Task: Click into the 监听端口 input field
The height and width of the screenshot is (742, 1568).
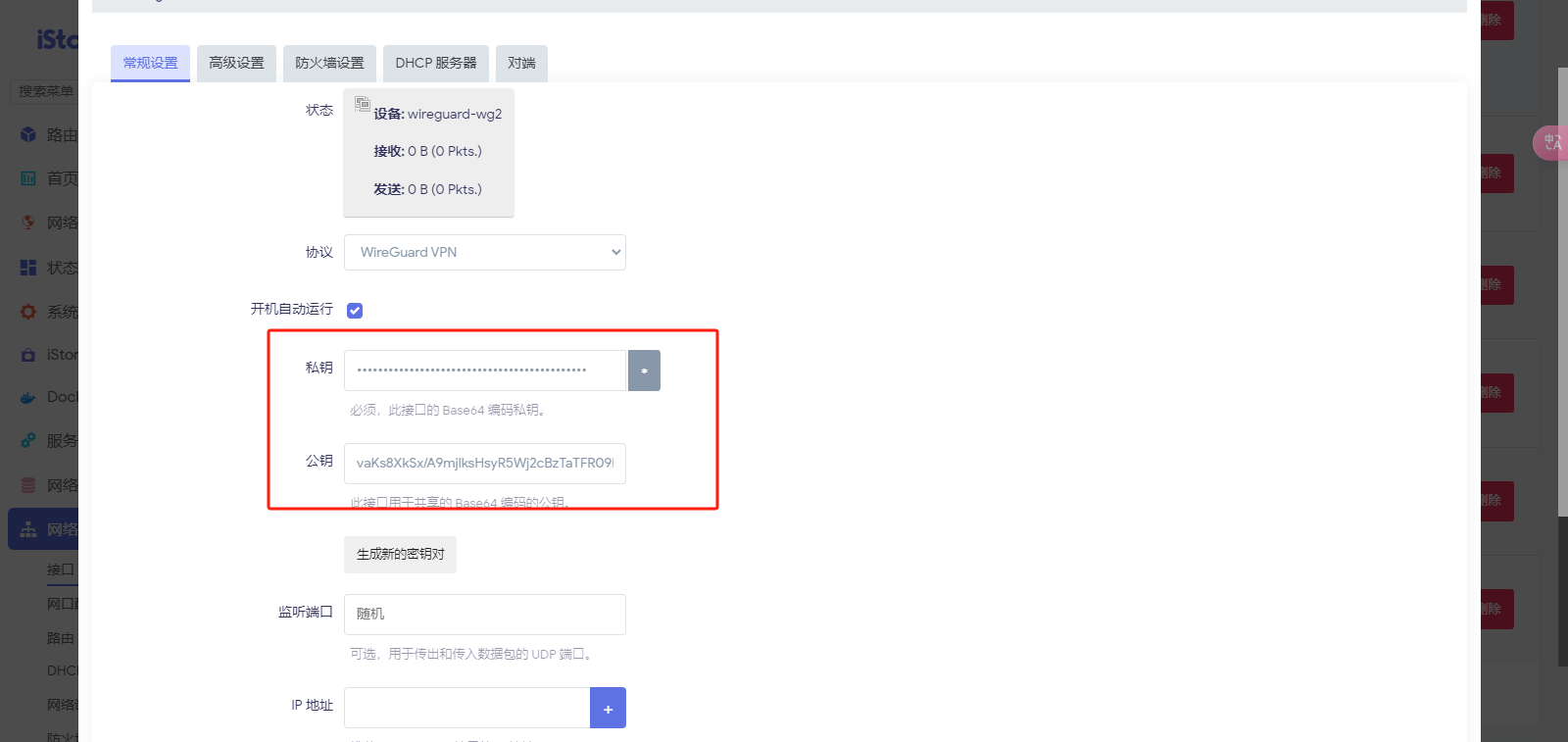Action: pos(484,615)
